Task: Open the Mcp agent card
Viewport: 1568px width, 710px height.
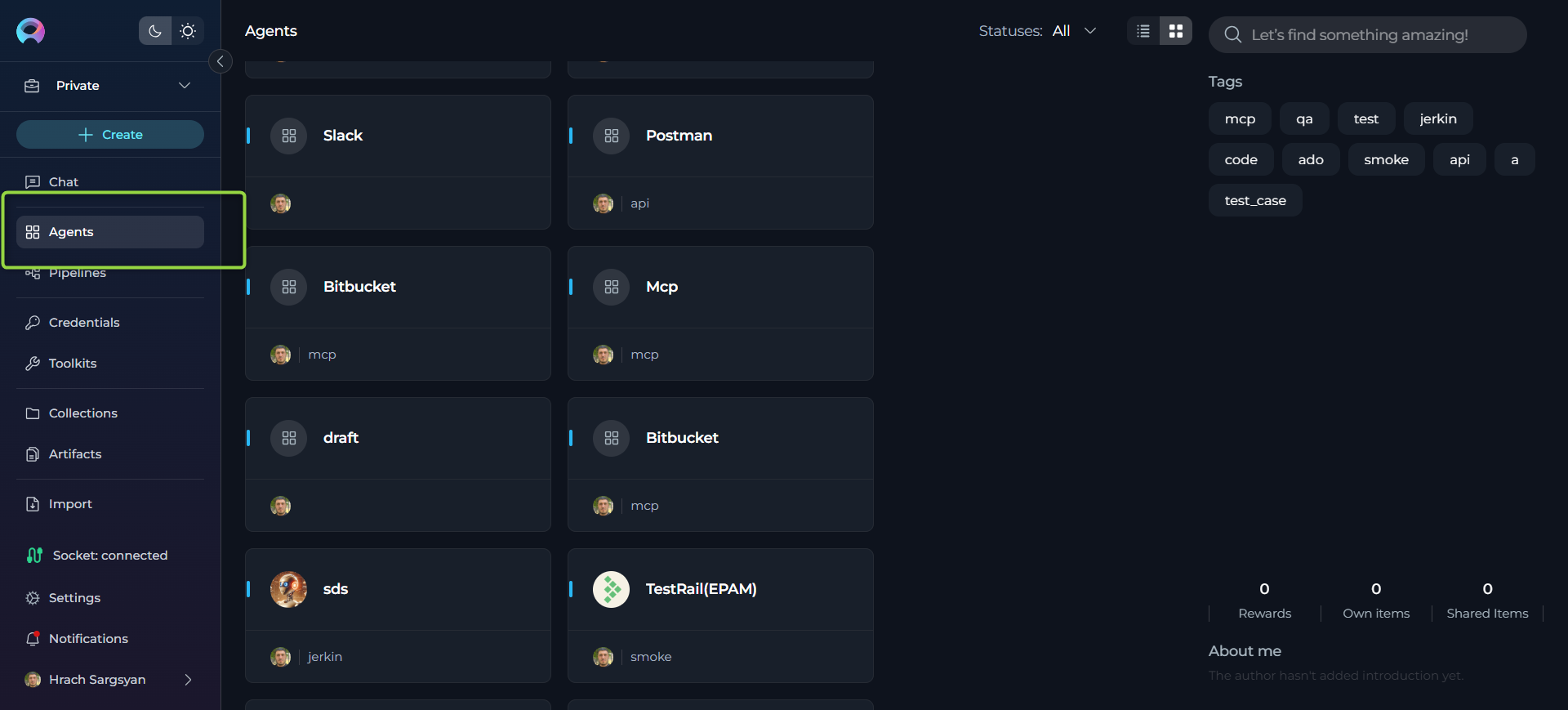Action: 720,313
